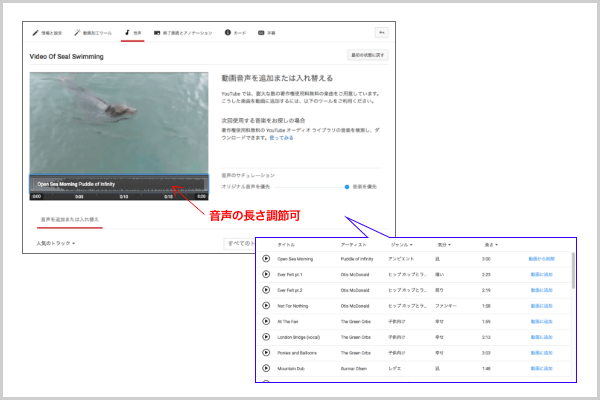Select the Ever Felt pt.2 title
600x400 pixels.
tap(290, 290)
